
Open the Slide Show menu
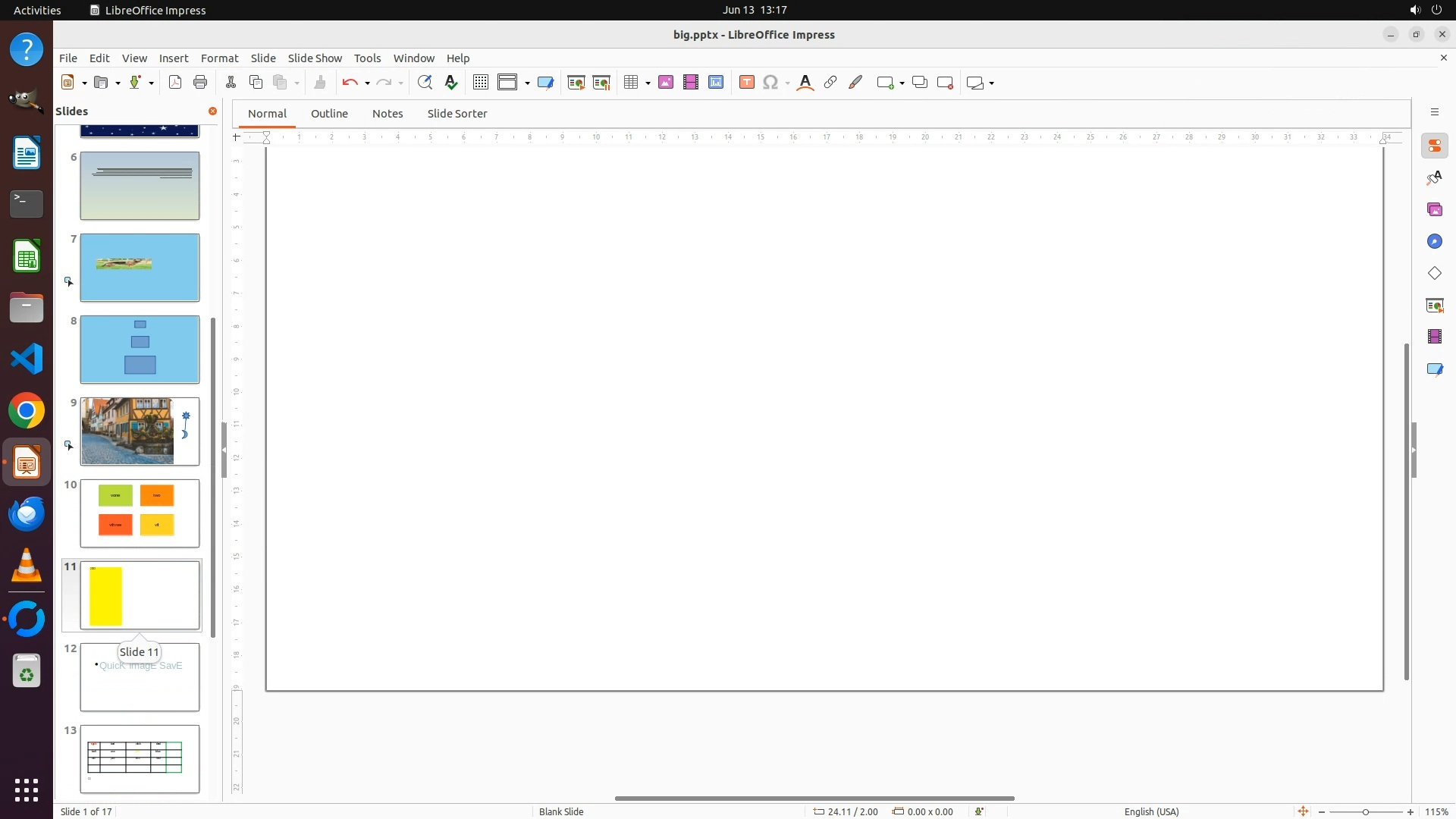[315, 58]
